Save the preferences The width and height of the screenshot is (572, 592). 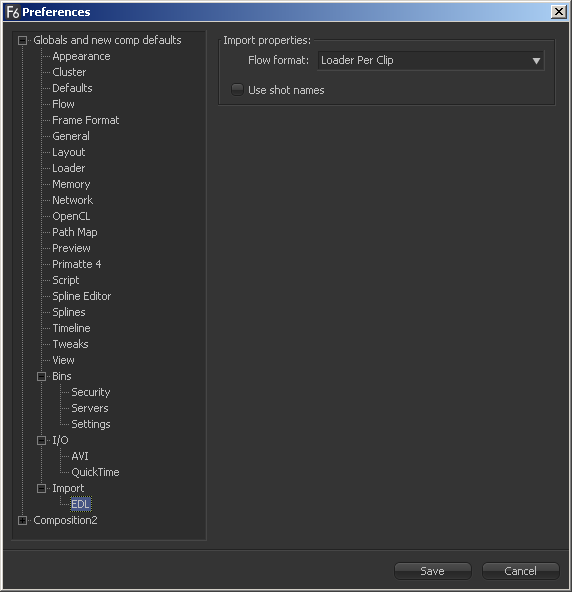pos(433,571)
